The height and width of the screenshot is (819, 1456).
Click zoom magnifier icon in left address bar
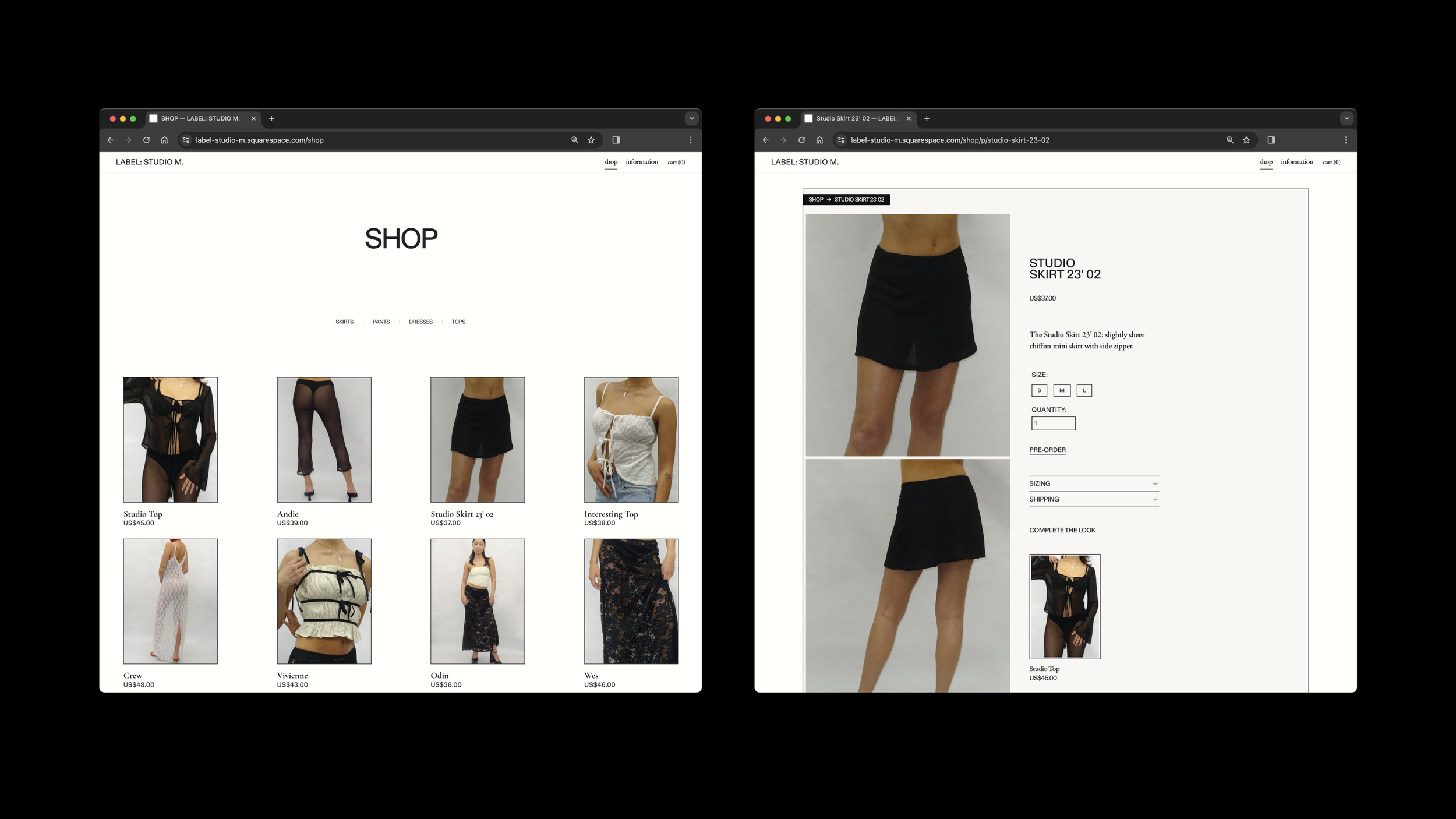[x=575, y=140]
